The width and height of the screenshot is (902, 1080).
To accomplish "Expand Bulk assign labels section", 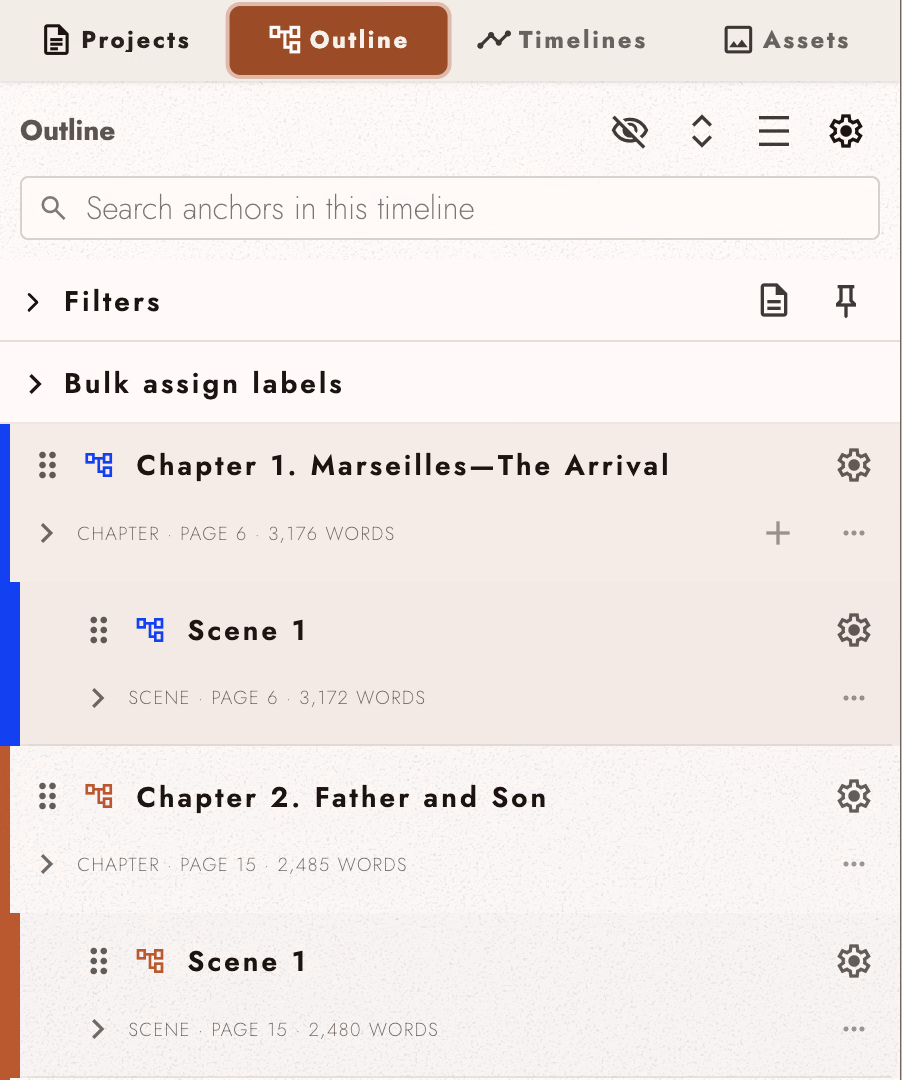I will 35,384.
